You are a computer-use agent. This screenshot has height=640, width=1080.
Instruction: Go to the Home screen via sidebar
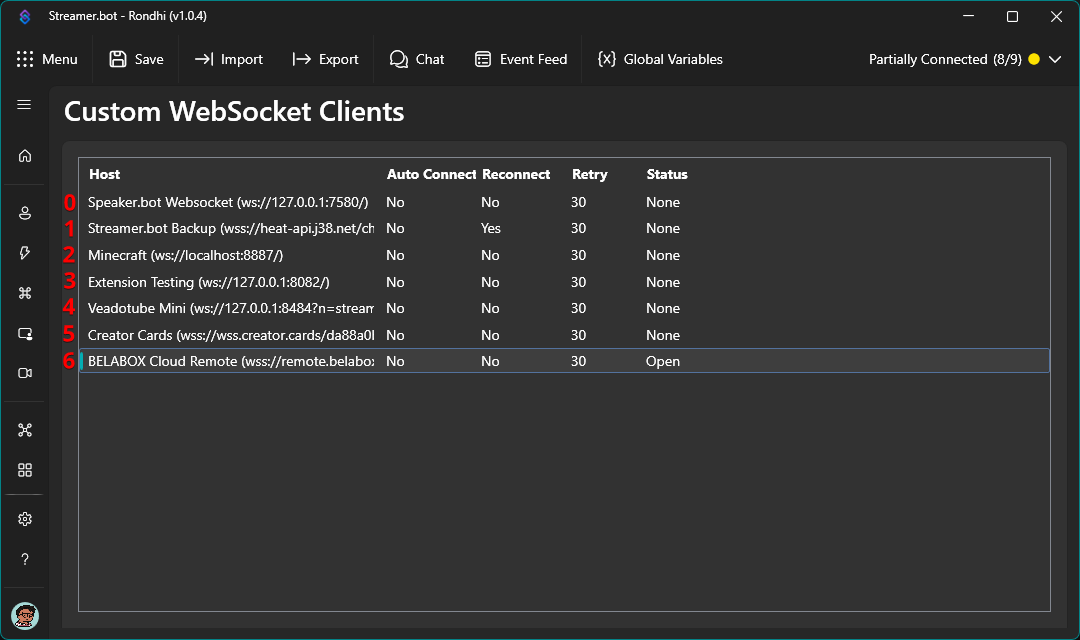(x=24, y=155)
